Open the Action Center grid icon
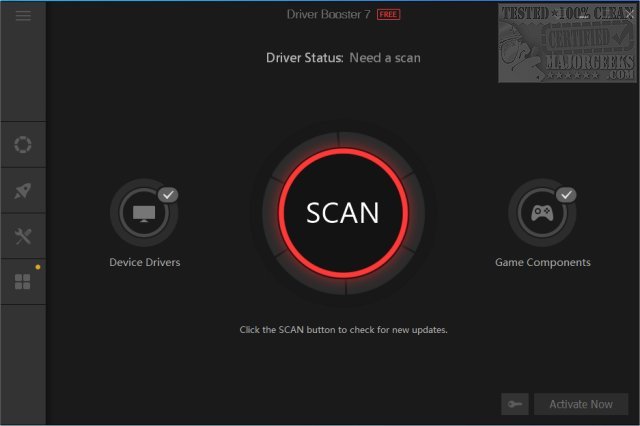Viewport: 640px width, 426px height. pyautogui.click(x=22, y=282)
